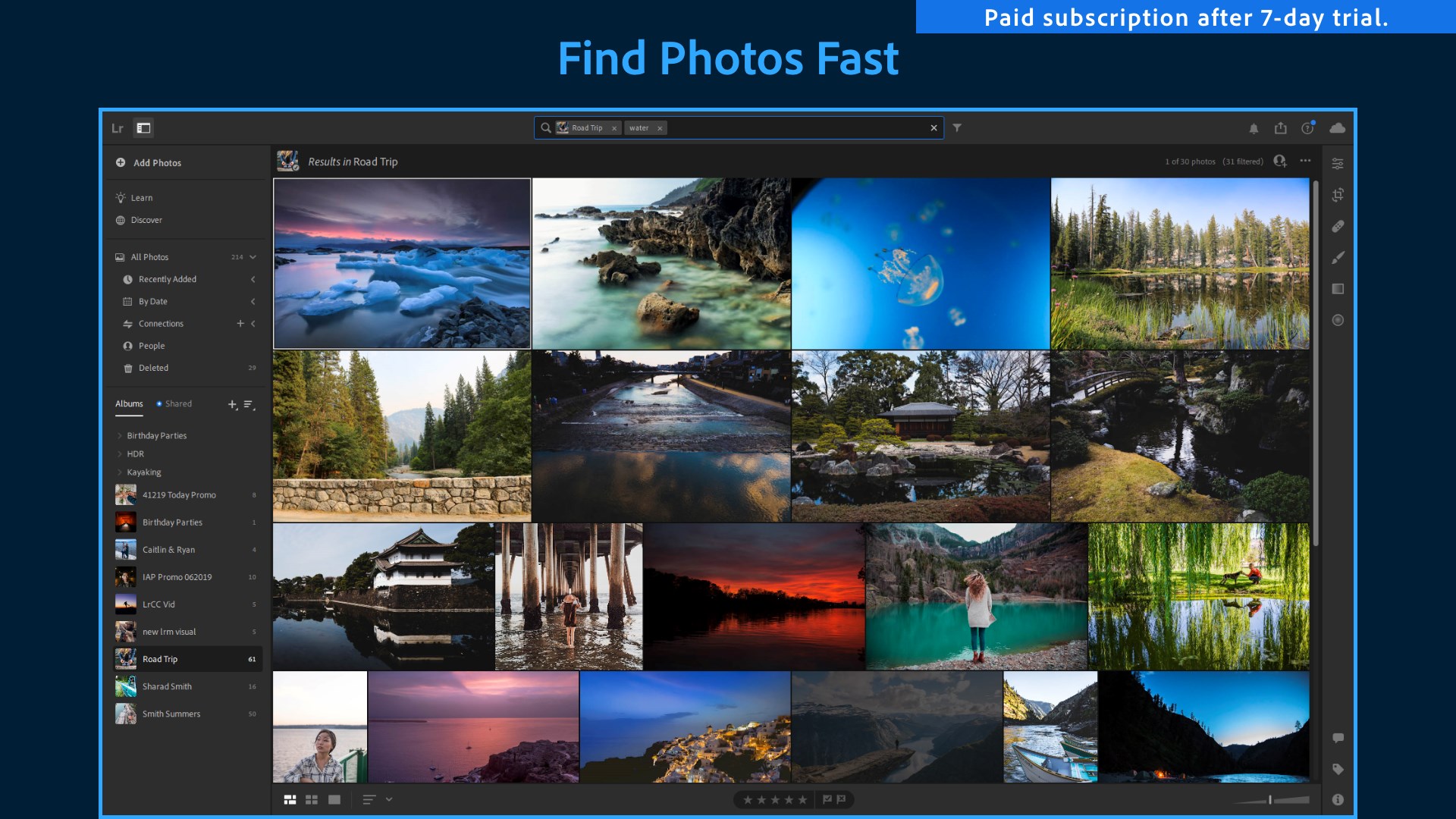Toggle the left panel view button
Screen dimensions: 1456x819
[x=143, y=128]
